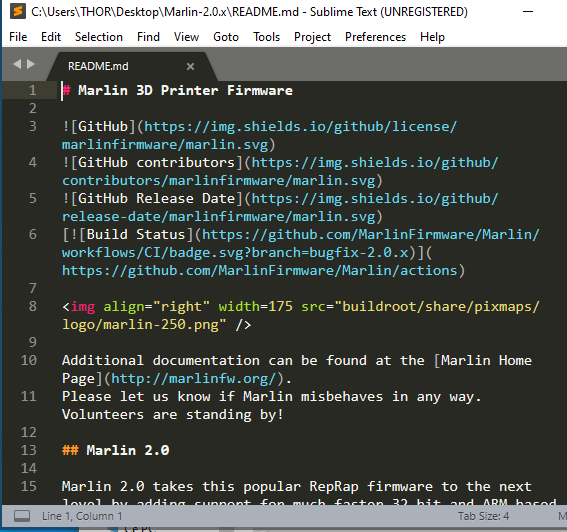Viewport: 567px width, 532px height.
Task: Open the Tab Size: 4 selector
Action: point(483,516)
